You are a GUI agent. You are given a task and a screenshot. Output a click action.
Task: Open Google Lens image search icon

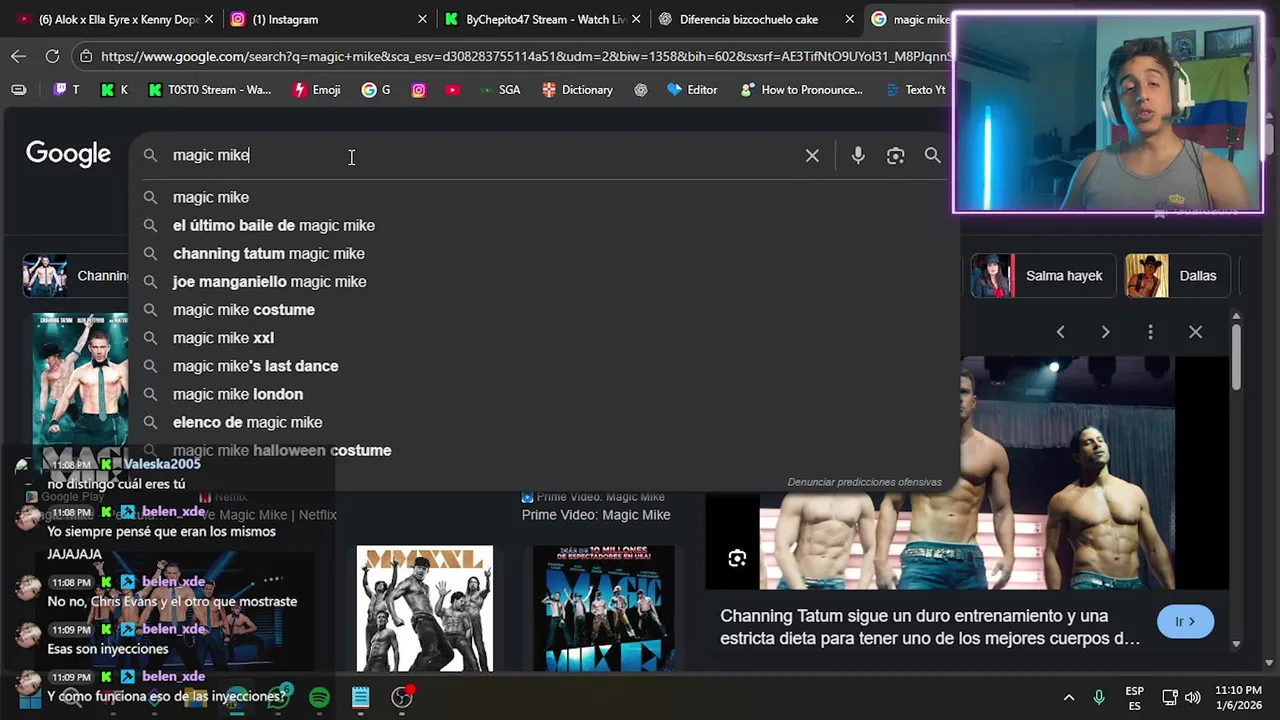(895, 156)
